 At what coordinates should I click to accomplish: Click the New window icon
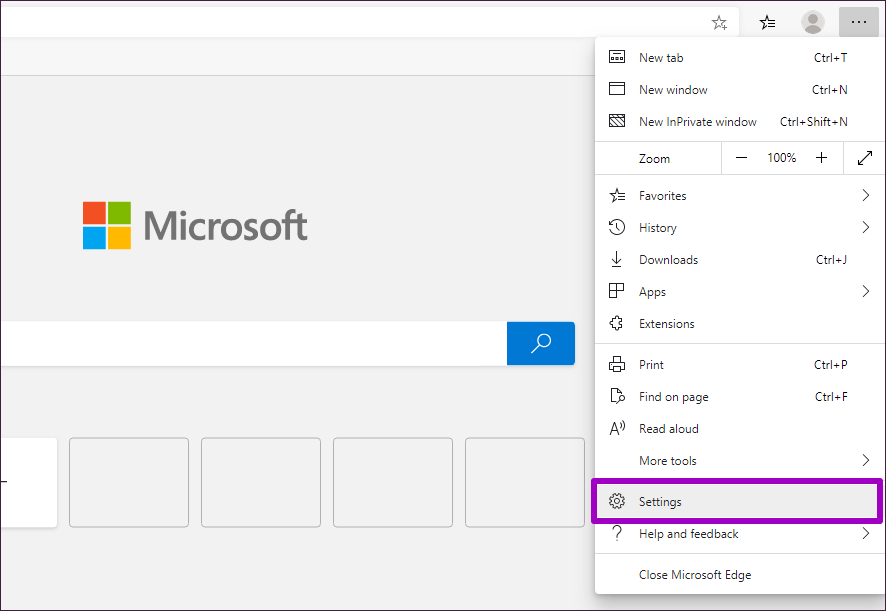coord(616,89)
